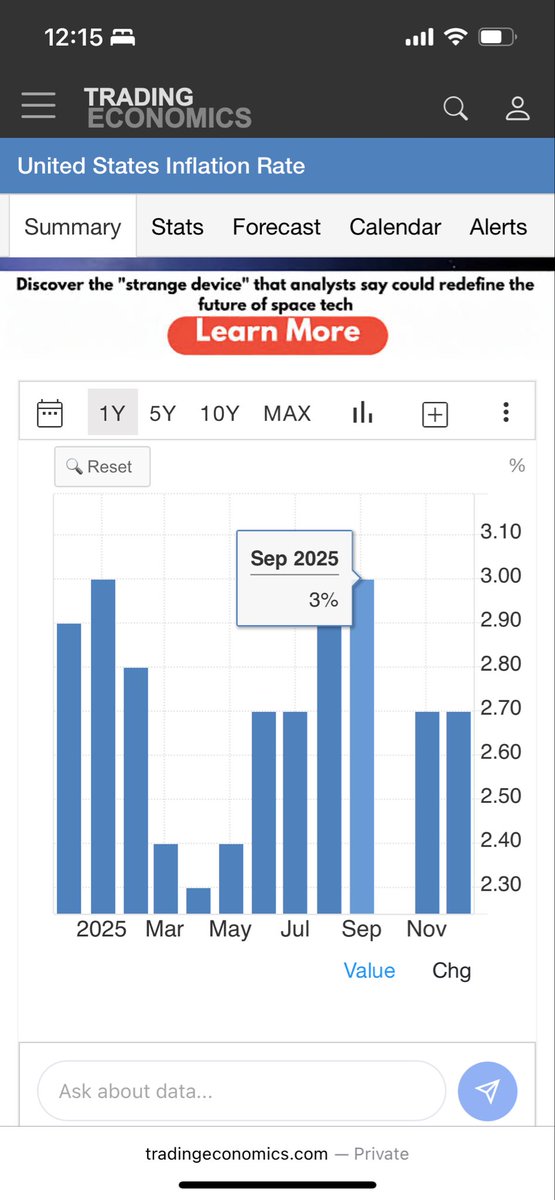Change chart type with bar icon
Screen dimensions: 555x1200
(362, 413)
